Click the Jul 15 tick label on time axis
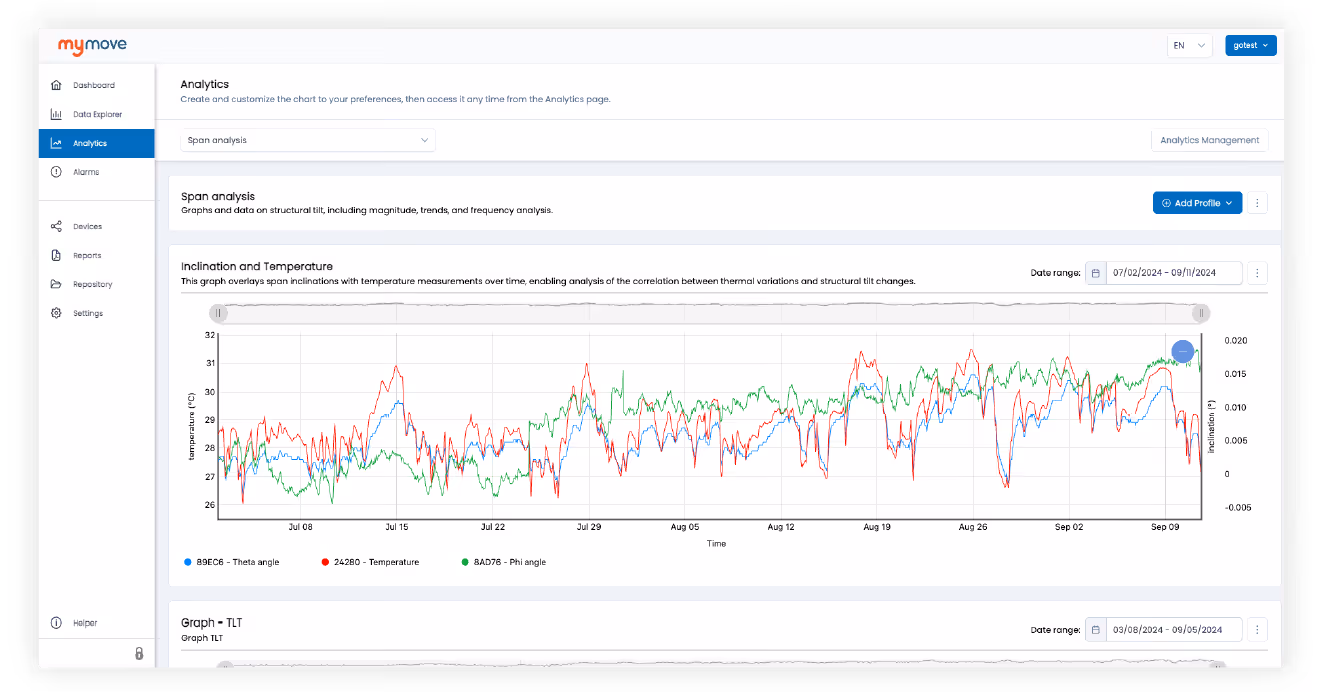 click(397, 526)
